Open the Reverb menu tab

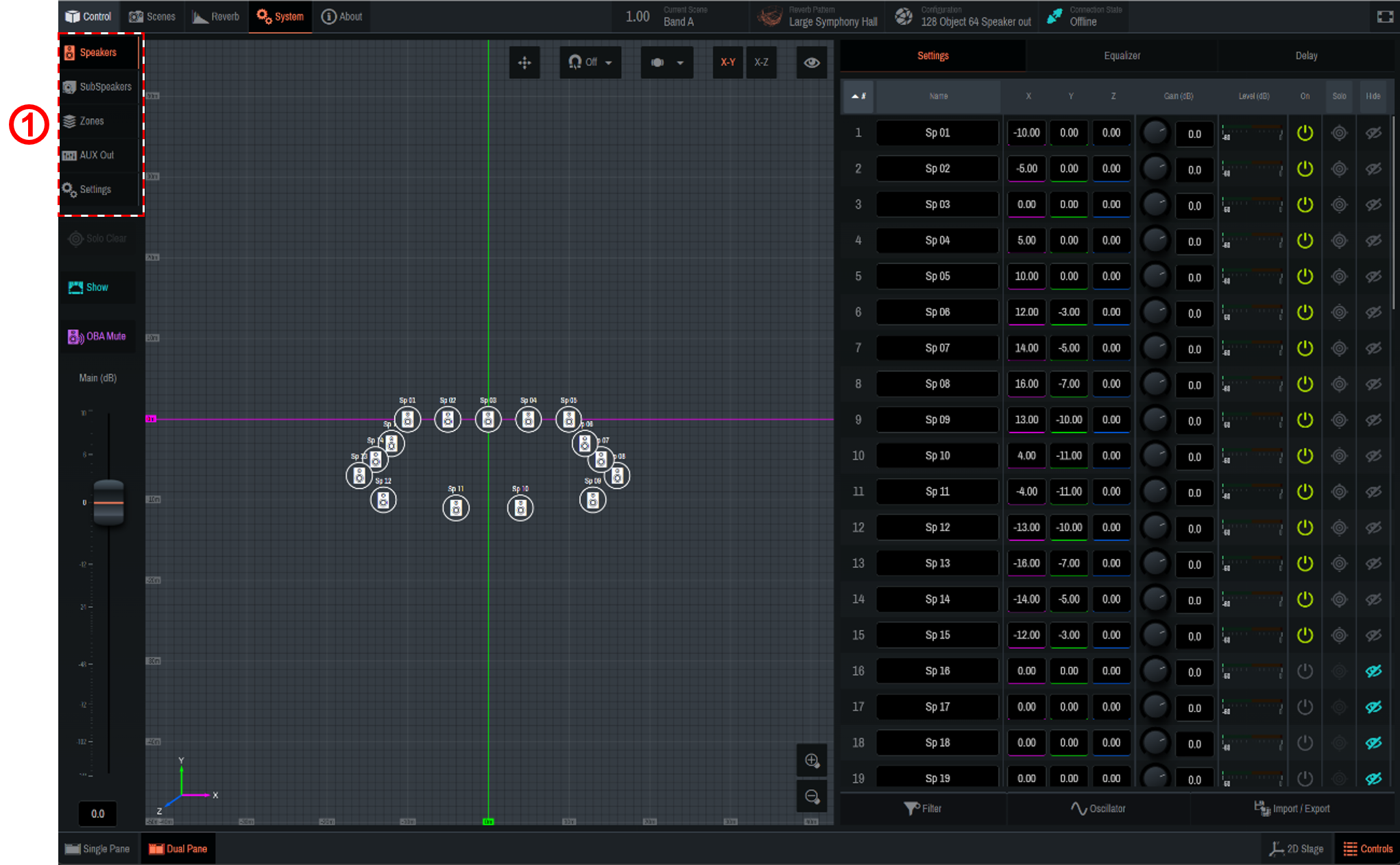click(x=216, y=16)
